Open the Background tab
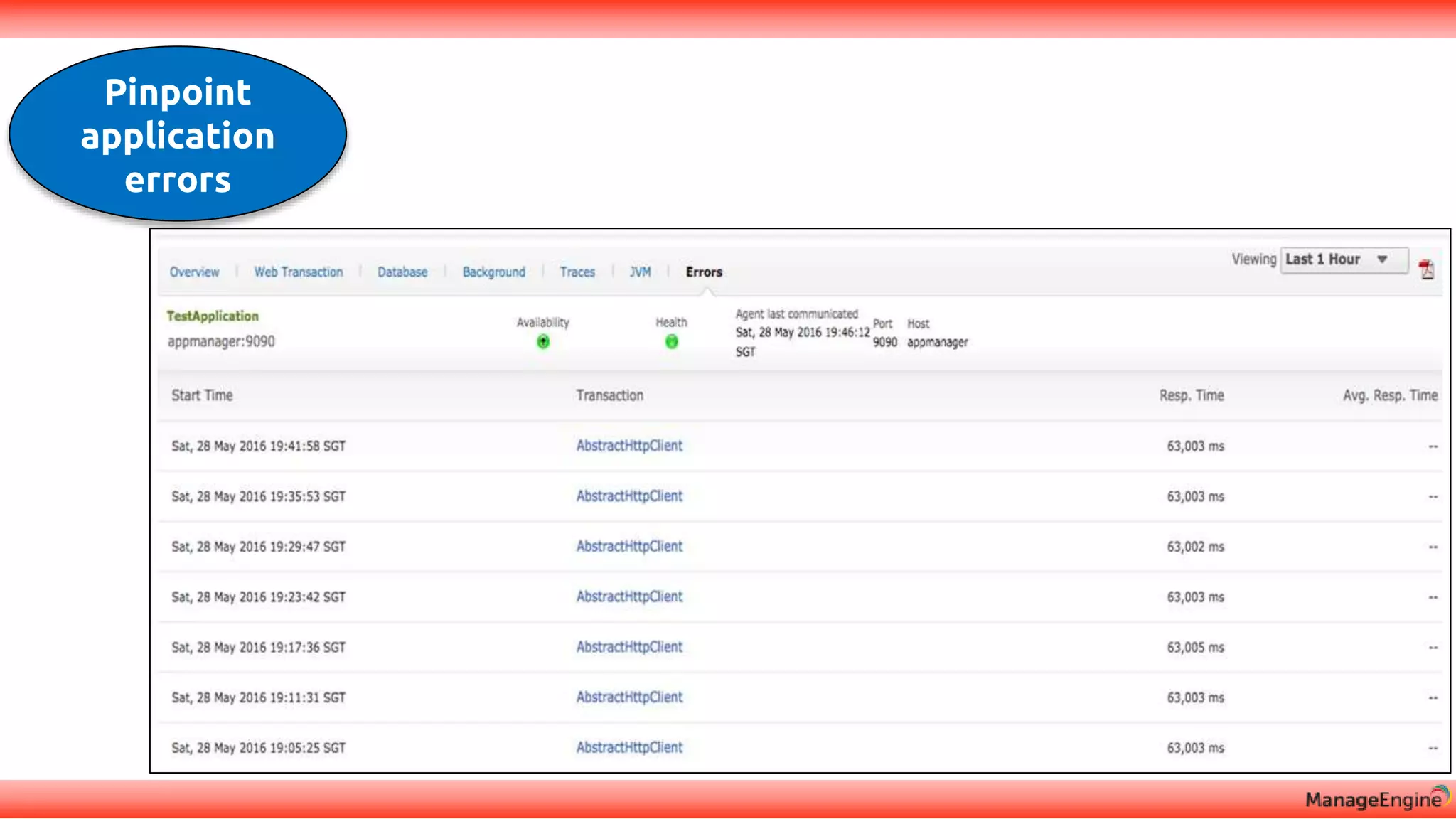This screenshot has height=819, width=1456. [x=493, y=272]
